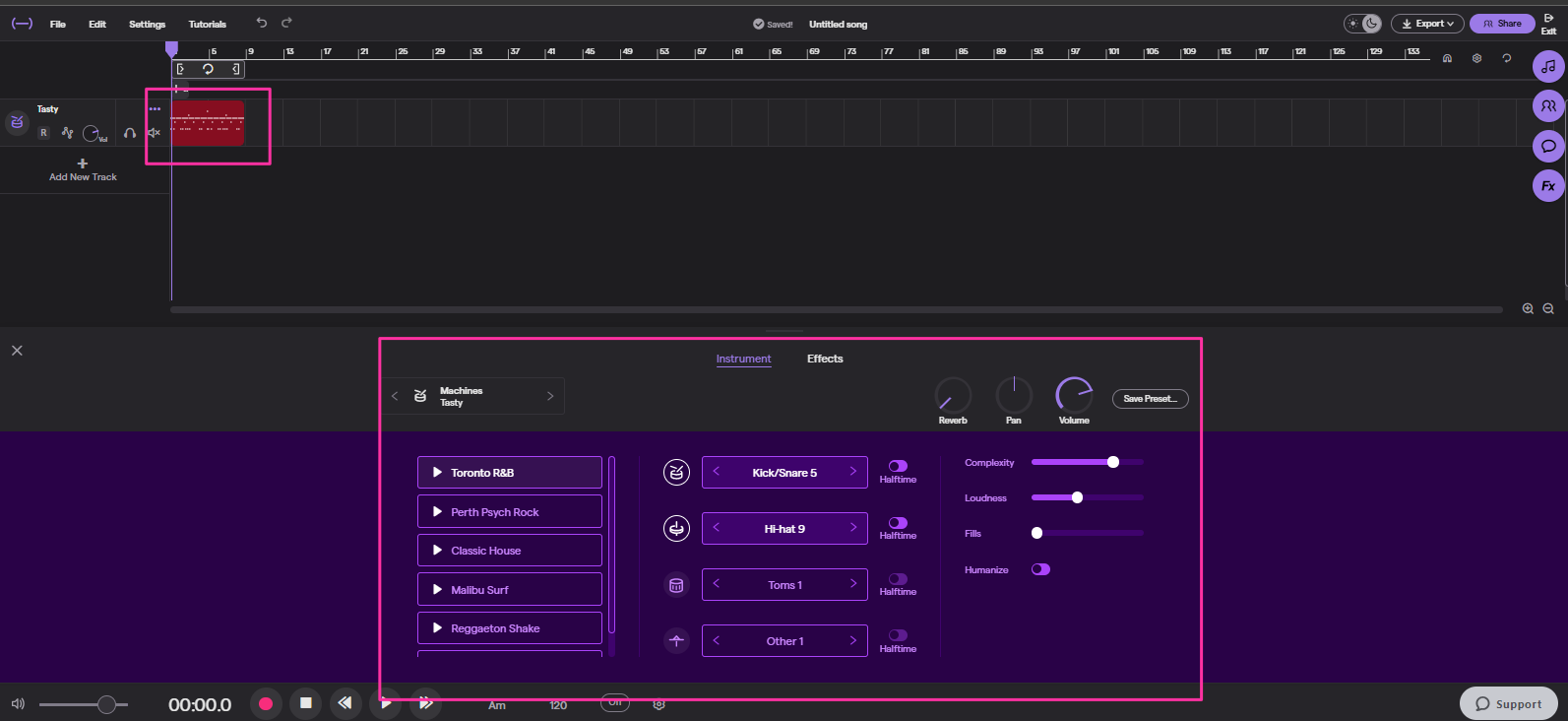Open the Settings menu
The height and width of the screenshot is (721, 1568).
[148, 24]
